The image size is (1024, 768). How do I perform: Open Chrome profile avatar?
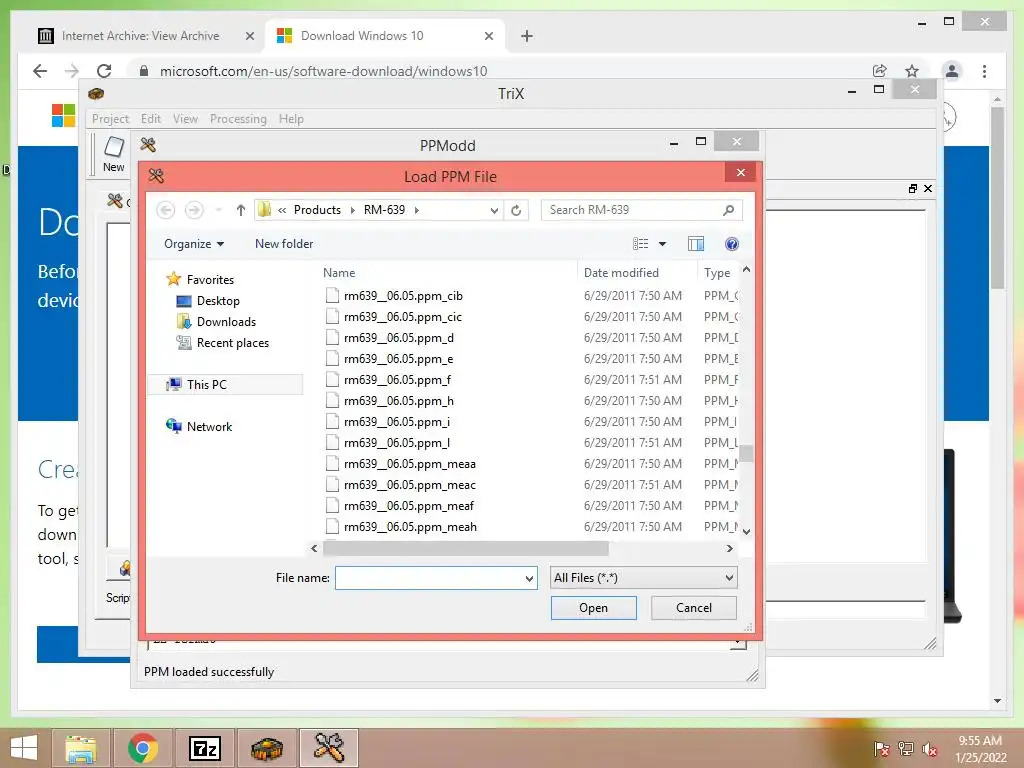click(x=952, y=71)
